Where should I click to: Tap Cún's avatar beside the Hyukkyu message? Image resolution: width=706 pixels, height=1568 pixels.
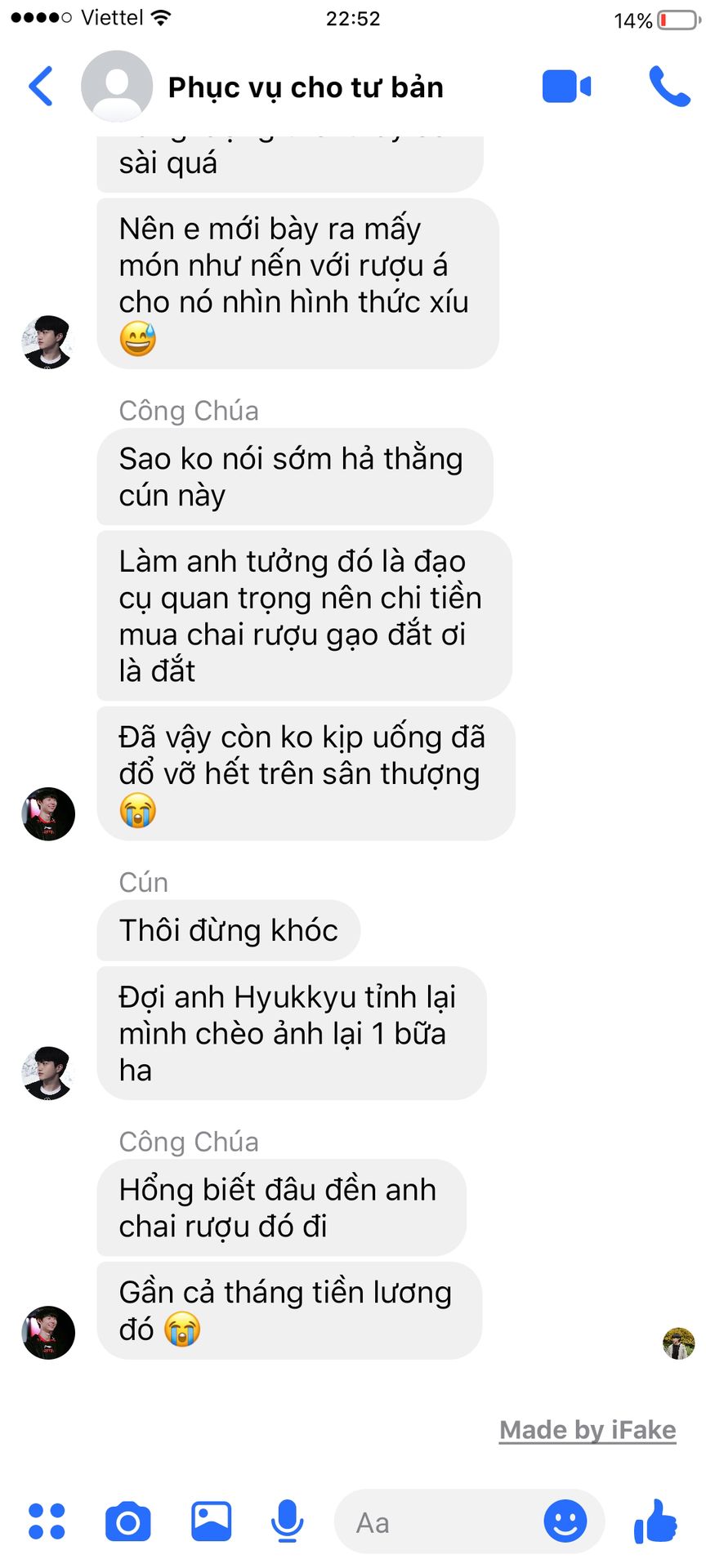[x=48, y=1073]
